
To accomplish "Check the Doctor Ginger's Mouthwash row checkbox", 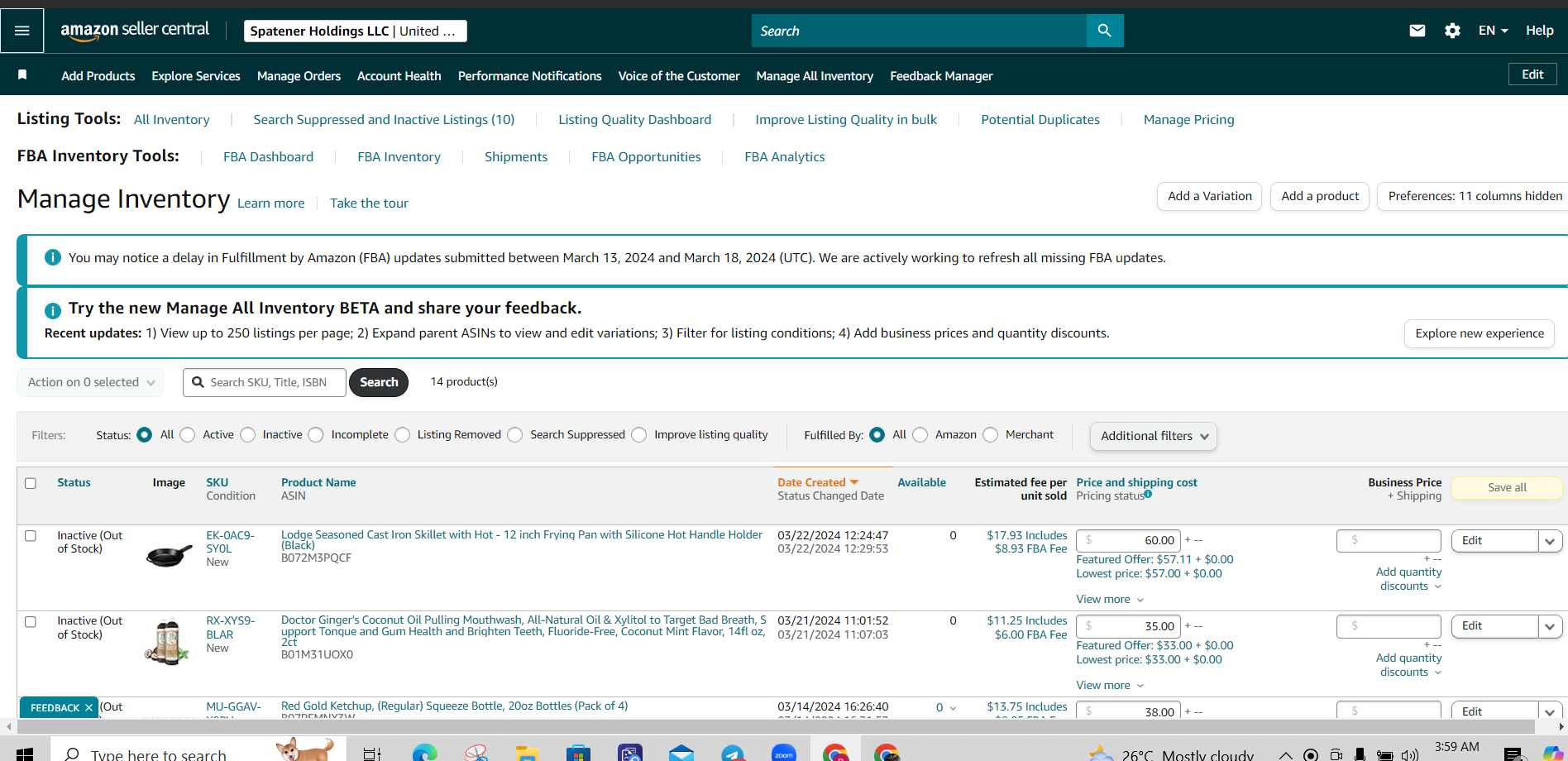I will point(31,622).
